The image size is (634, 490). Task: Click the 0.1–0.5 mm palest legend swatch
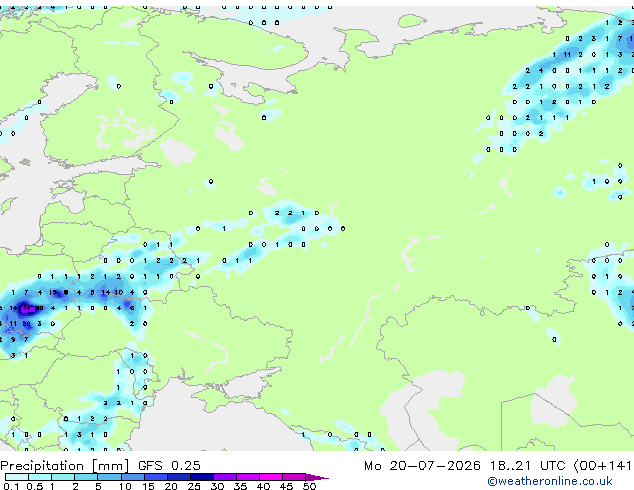click(x=17, y=477)
